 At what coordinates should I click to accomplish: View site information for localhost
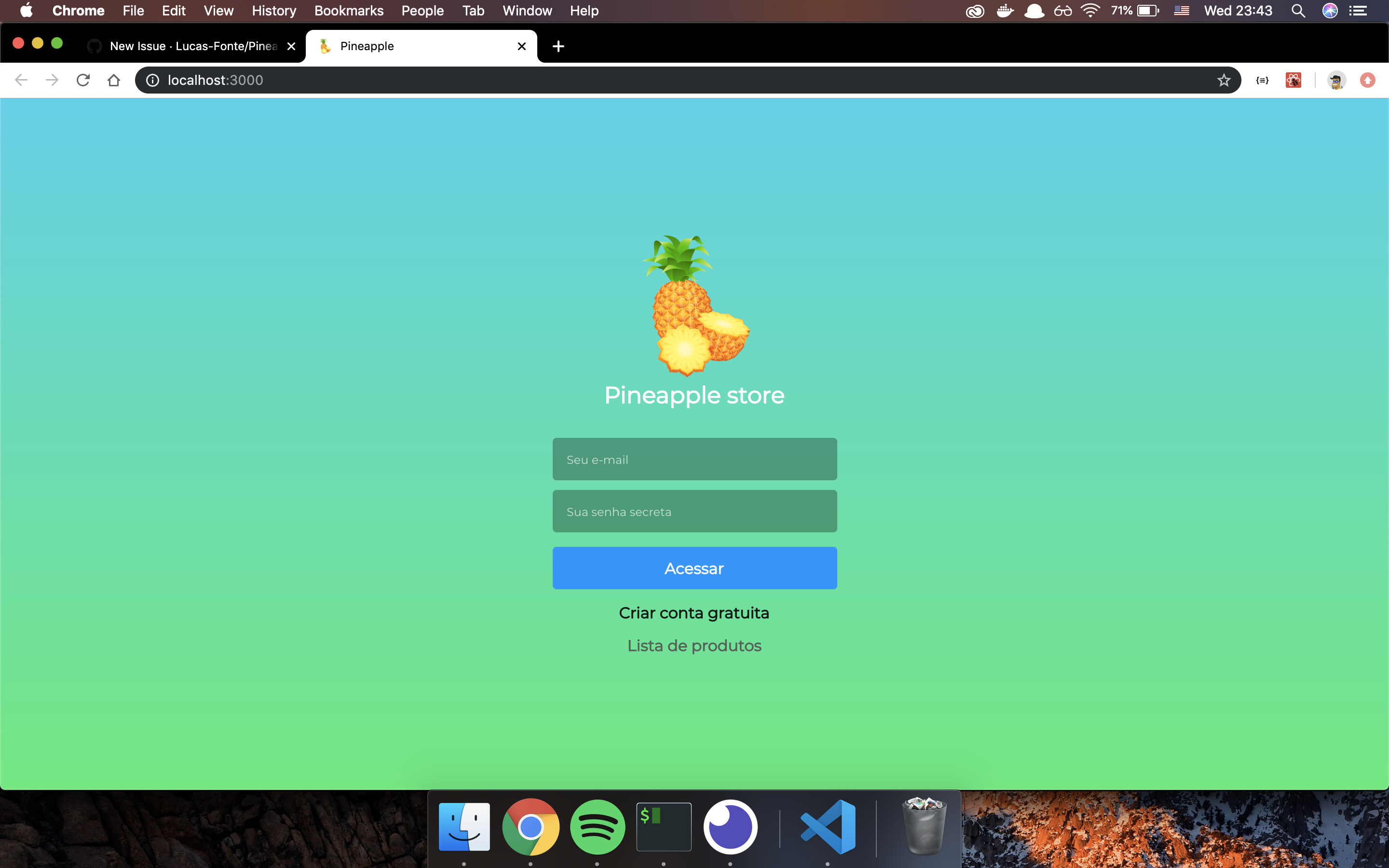click(x=153, y=81)
